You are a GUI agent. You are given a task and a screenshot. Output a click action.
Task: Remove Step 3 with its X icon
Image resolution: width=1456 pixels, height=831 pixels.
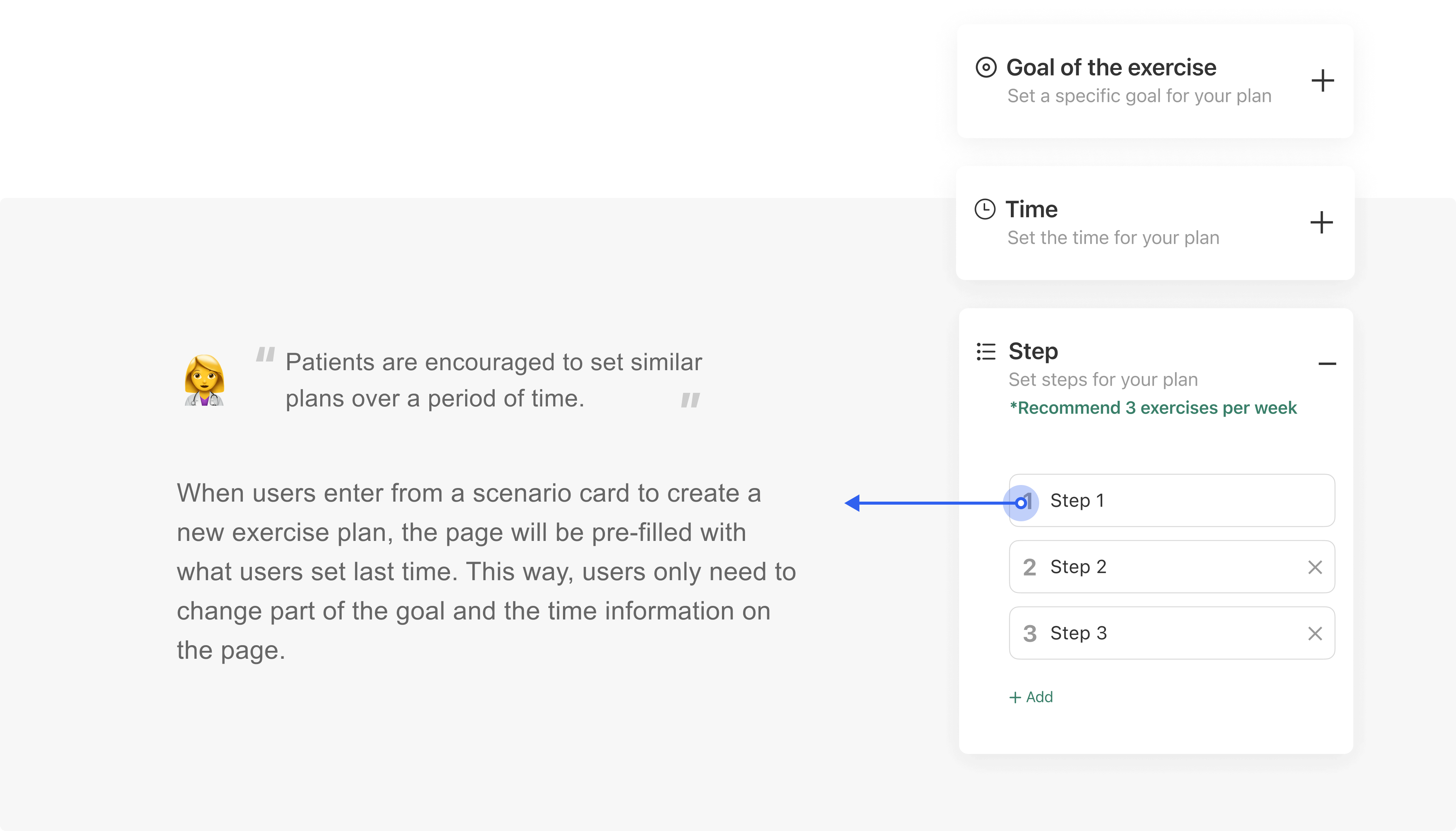pos(1314,633)
